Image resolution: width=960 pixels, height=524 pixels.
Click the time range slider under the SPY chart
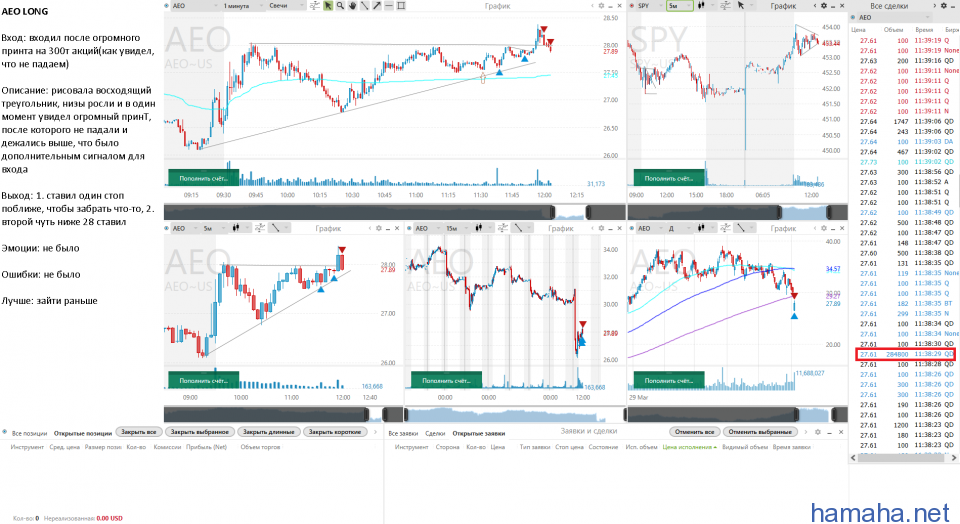737,212
